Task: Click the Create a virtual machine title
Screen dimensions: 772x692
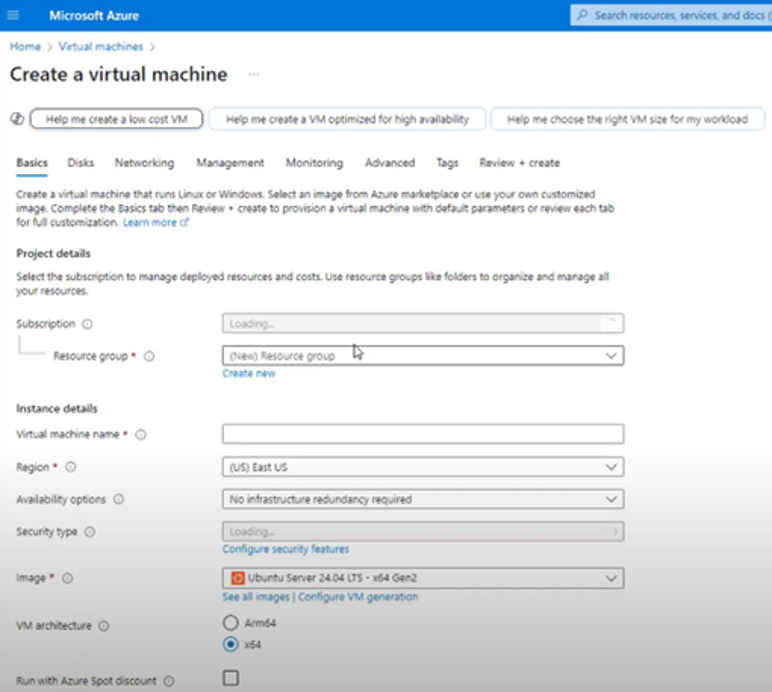Action: (119, 74)
